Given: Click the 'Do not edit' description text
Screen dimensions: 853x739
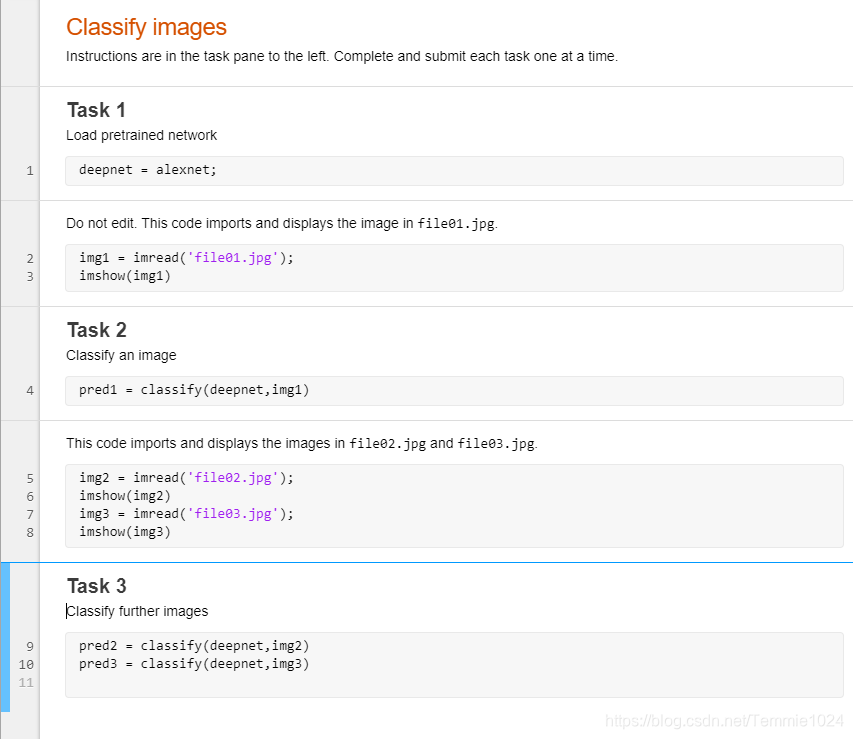Looking at the screenshot, I should 282,224.
